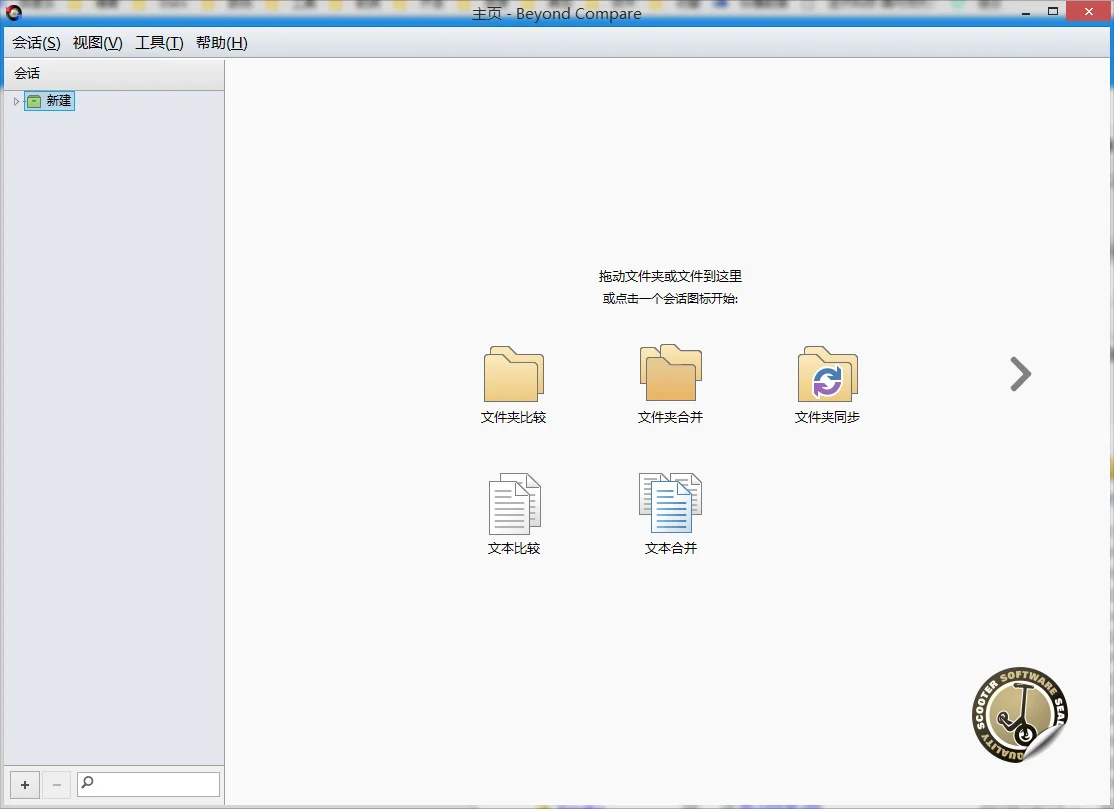Focus the session search box
Viewport: 1114px width, 809px height.
point(148,784)
